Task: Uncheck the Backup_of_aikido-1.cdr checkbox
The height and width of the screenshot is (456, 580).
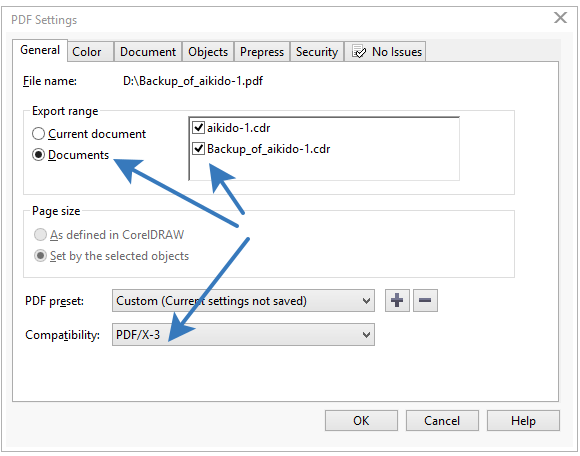Action: pos(199,149)
